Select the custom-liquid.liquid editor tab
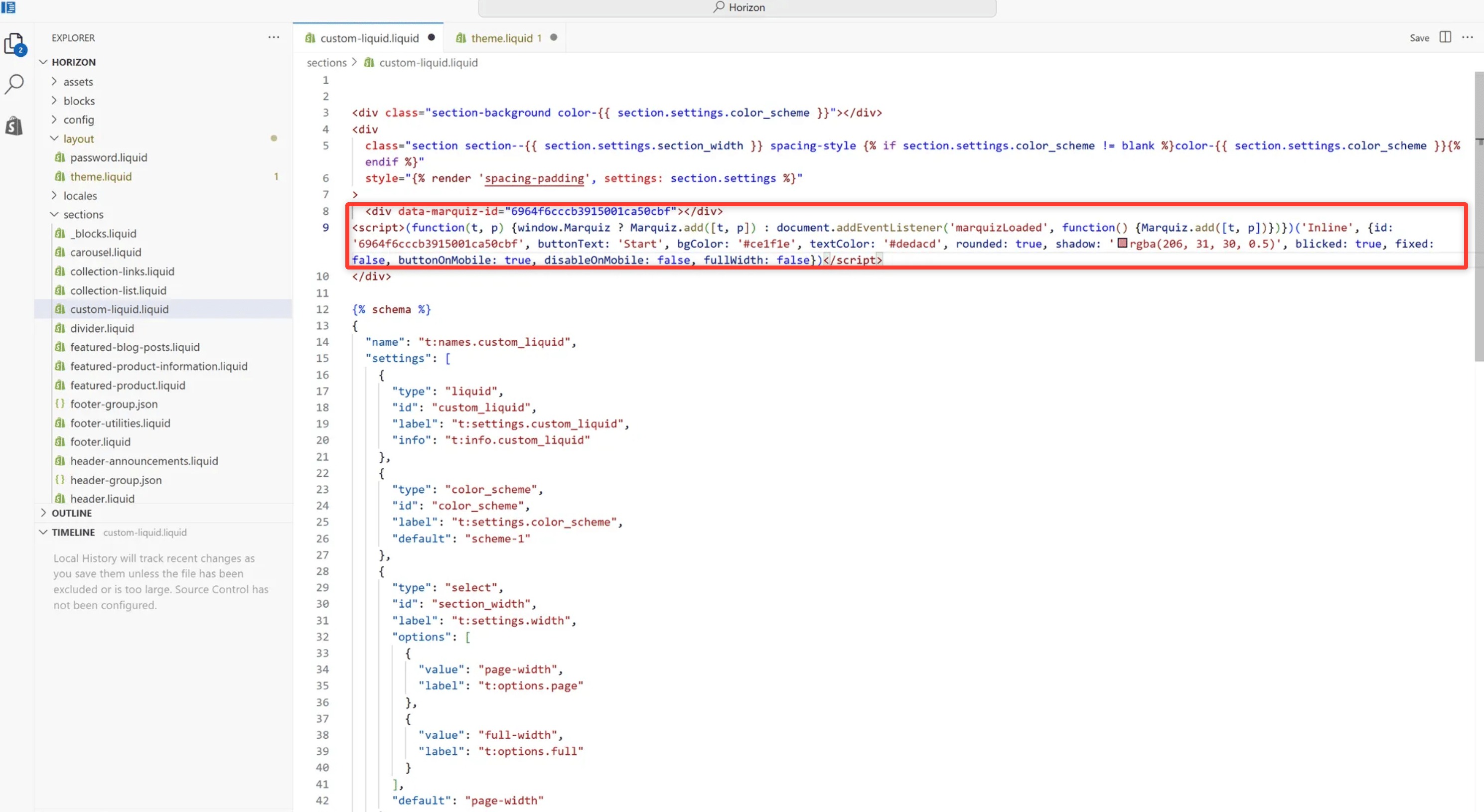 pos(369,38)
